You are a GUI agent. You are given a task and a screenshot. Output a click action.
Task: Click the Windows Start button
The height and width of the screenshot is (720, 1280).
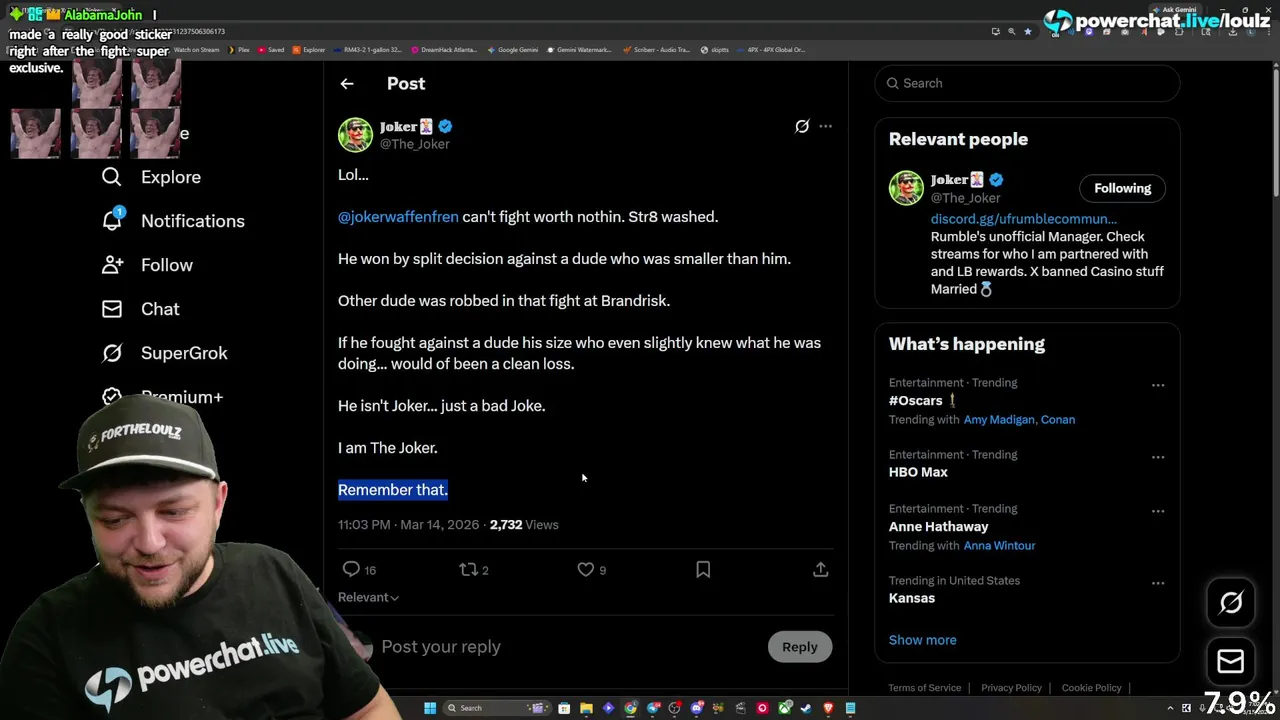coord(430,708)
